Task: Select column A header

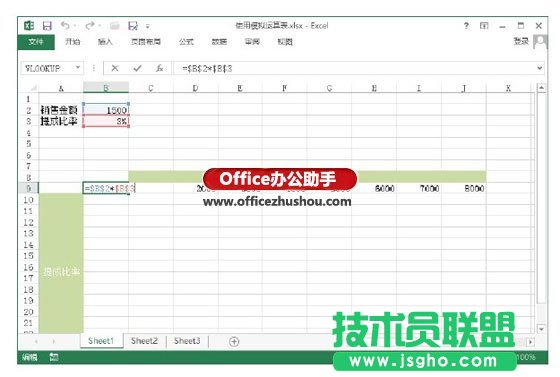Action: coord(61,88)
